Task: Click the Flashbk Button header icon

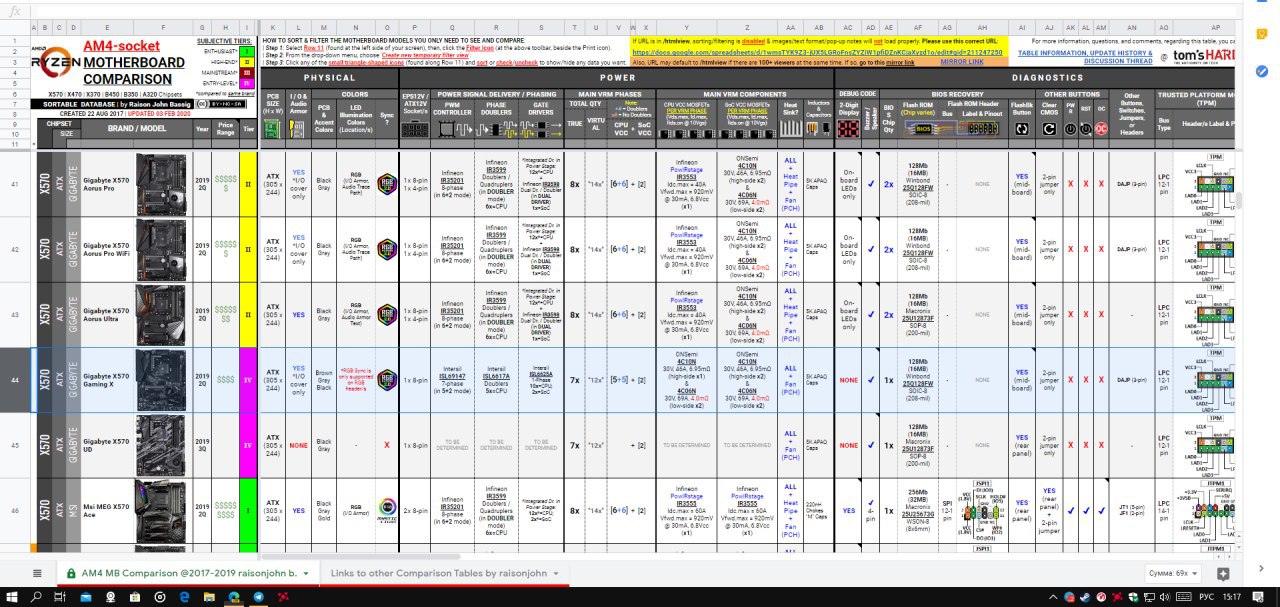Action: (x=1021, y=128)
